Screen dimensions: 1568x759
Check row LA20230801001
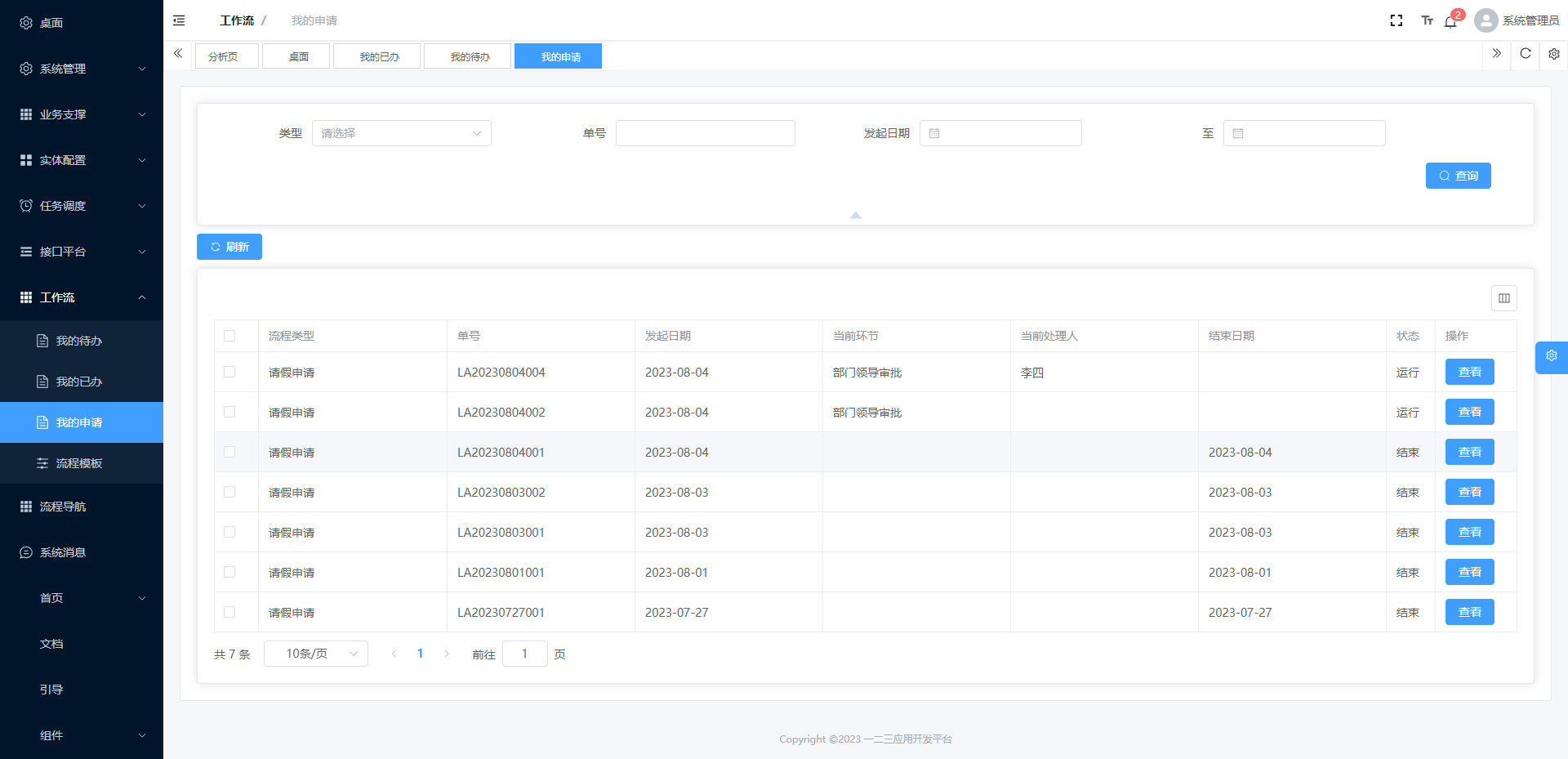(x=229, y=572)
